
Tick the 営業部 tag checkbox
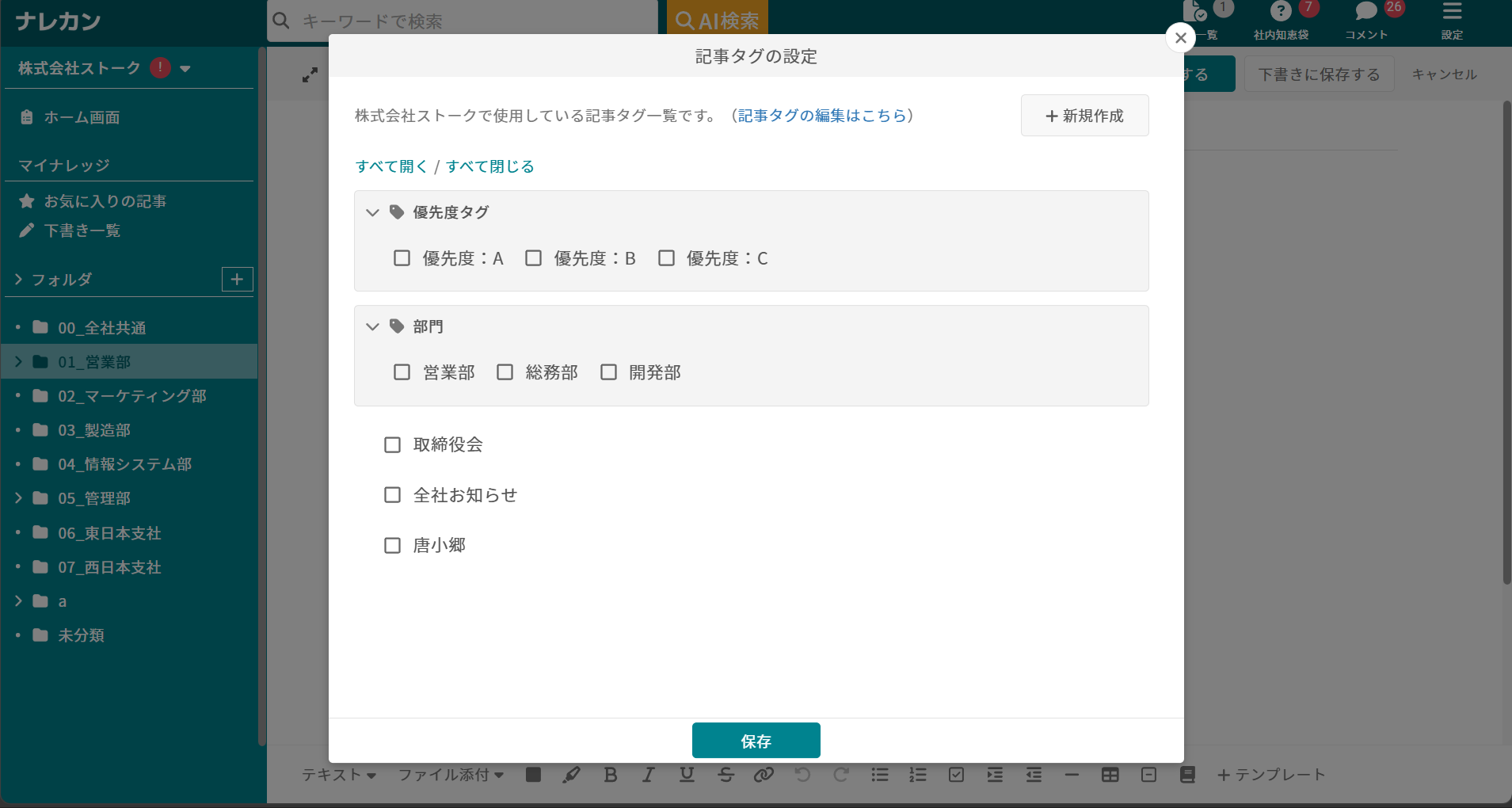click(402, 372)
